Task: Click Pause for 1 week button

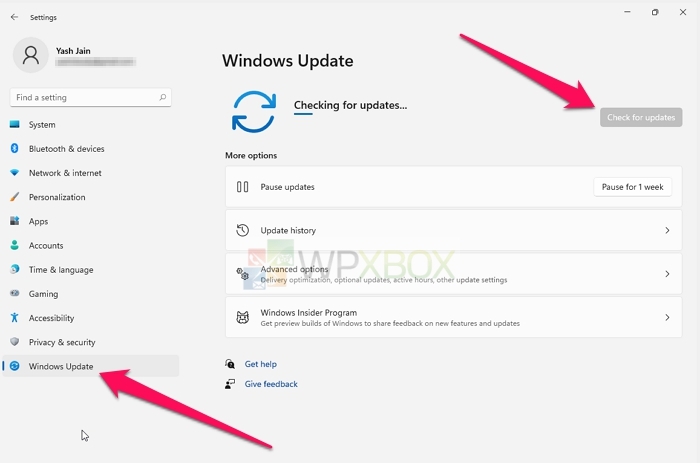Action: tap(632, 187)
